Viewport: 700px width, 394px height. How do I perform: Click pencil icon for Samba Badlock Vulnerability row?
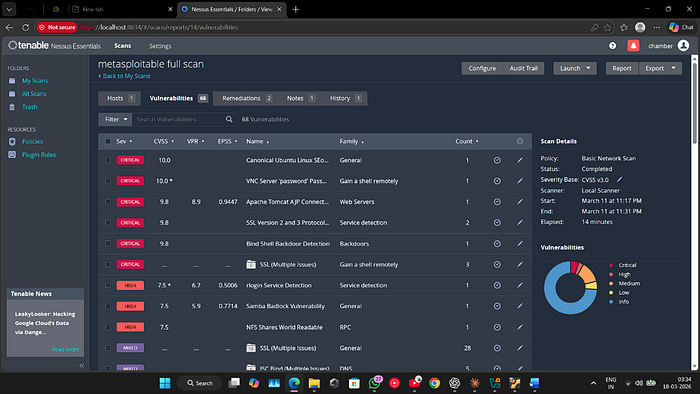(x=520, y=306)
